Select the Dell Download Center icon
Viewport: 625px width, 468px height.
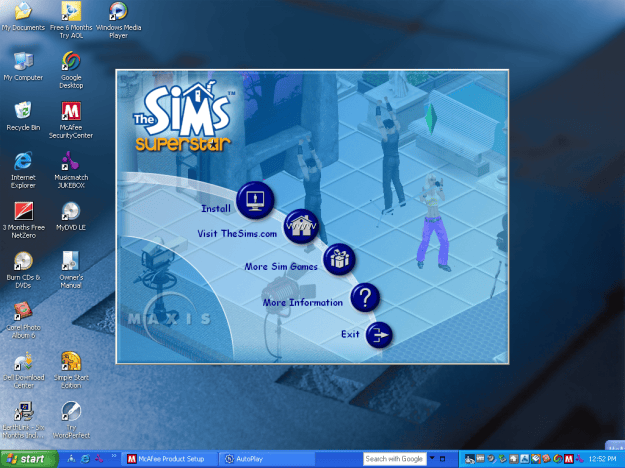pos(23,370)
